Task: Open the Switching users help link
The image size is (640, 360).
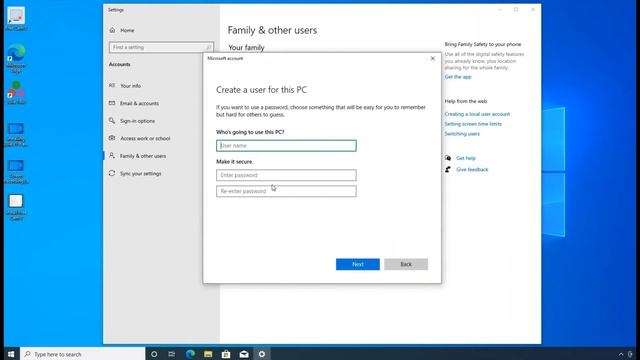Action: 462,133
